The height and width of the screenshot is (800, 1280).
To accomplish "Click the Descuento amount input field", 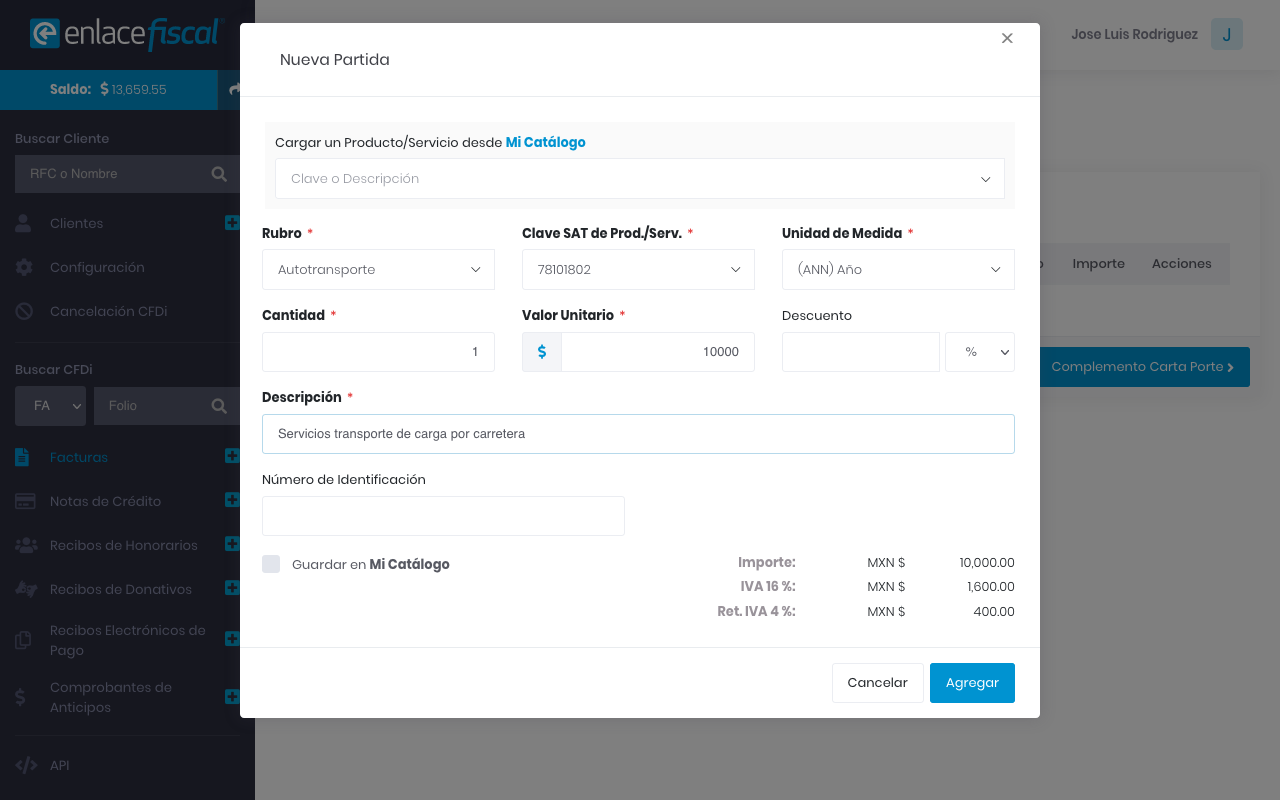I will click(x=861, y=352).
